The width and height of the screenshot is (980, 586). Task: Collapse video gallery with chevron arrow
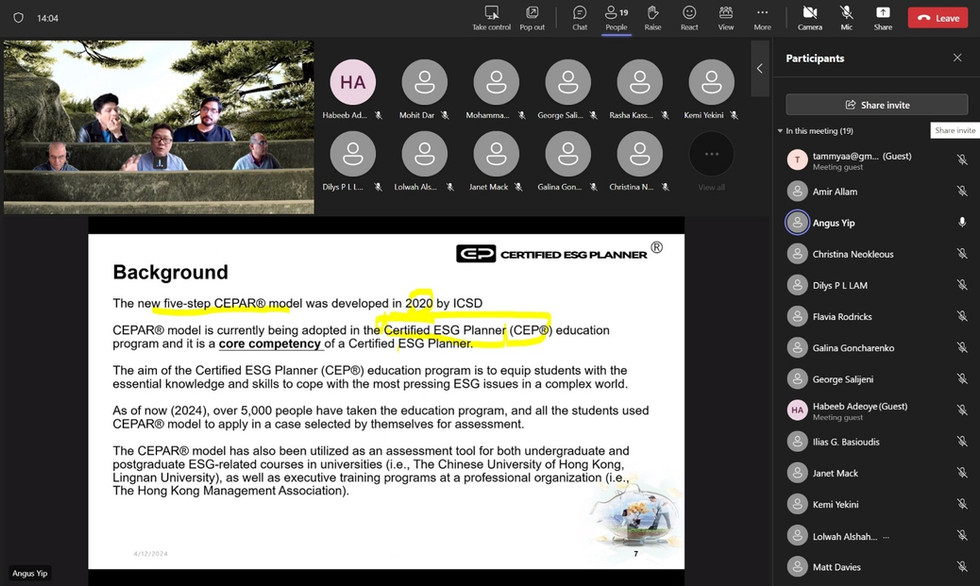click(759, 68)
